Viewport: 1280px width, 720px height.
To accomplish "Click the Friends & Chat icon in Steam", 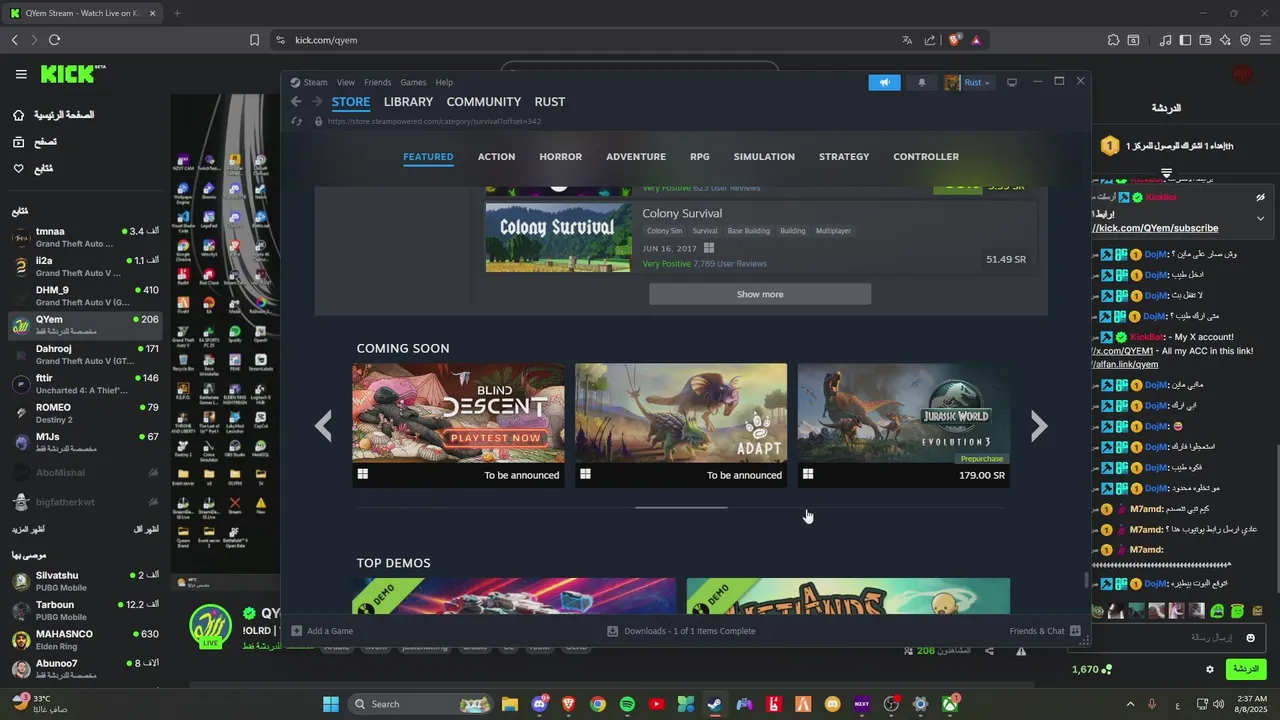I will [x=1075, y=631].
